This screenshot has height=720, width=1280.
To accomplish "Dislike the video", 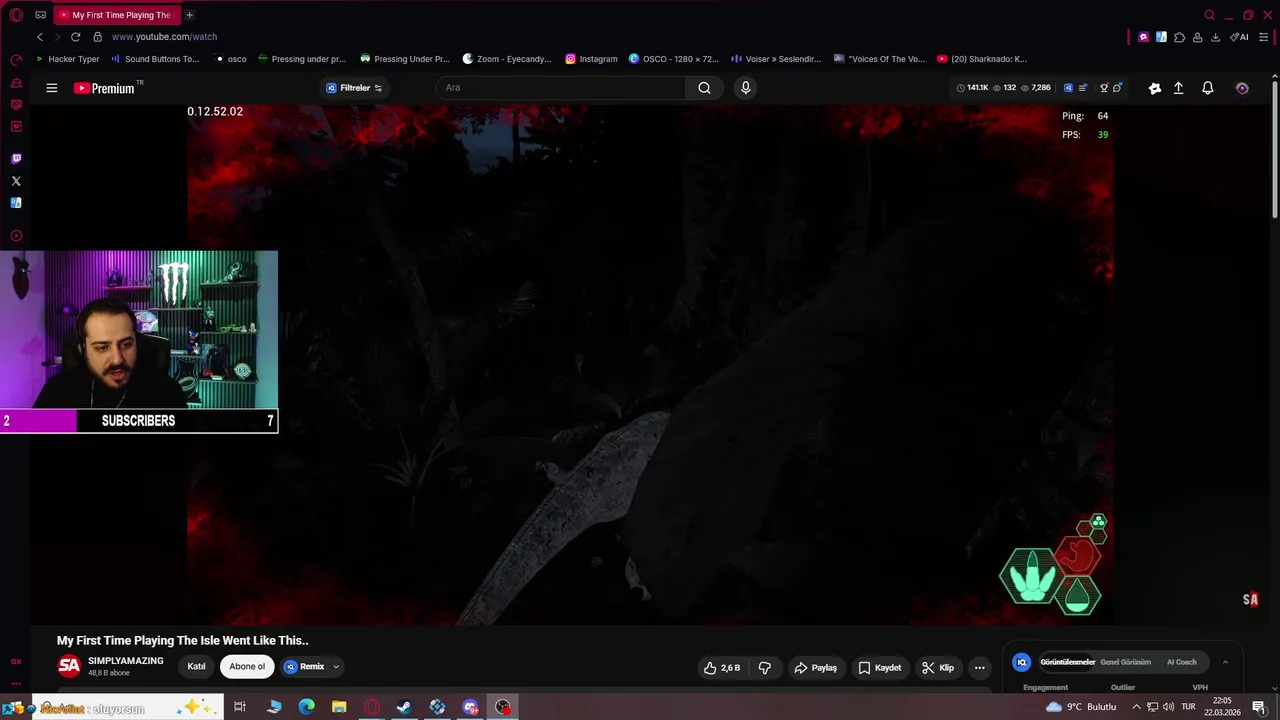I will coord(765,668).
